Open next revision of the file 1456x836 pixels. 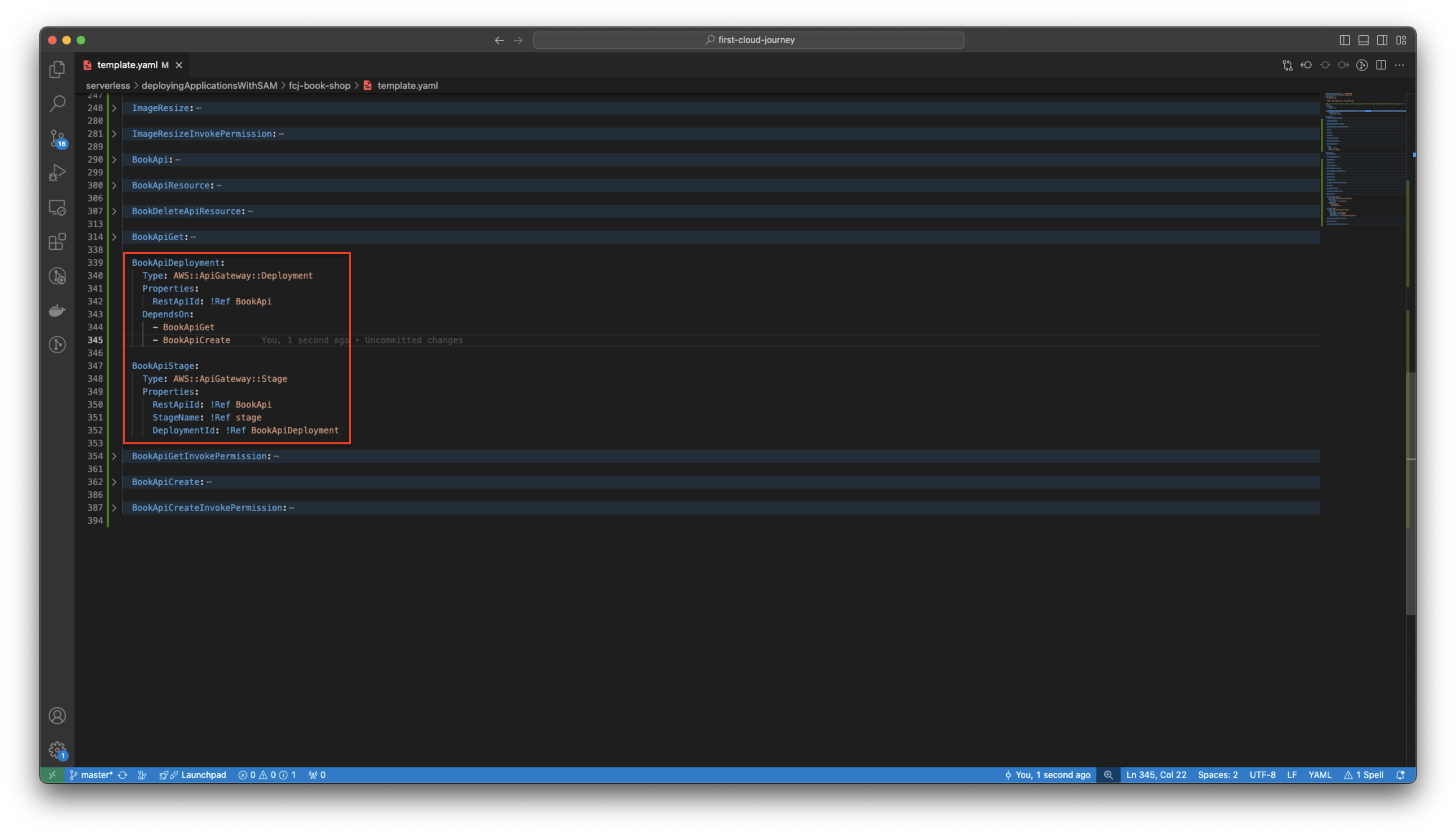tap(1344, 65)
